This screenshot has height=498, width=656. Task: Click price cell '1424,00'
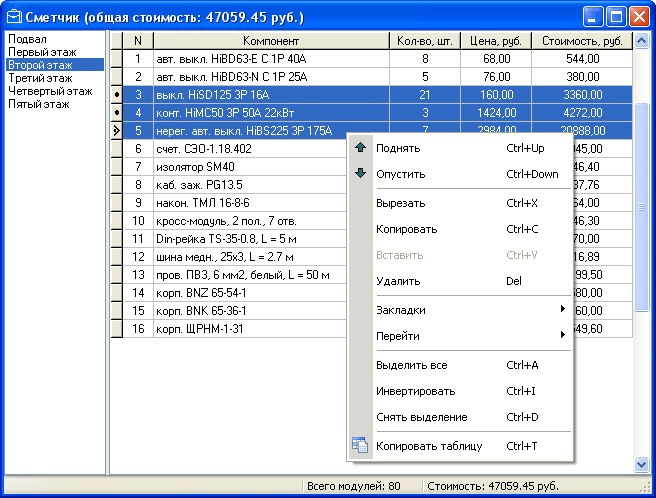pos(496,113)
